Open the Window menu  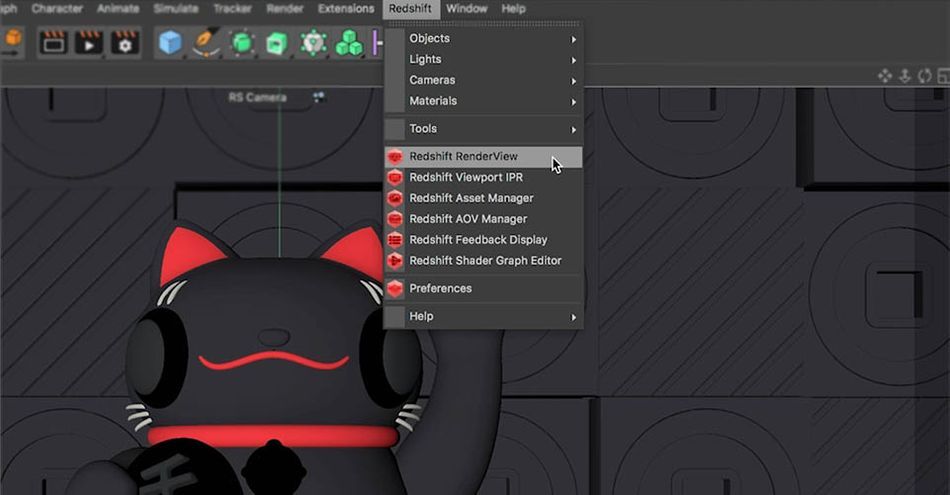(x=467, y=9)
